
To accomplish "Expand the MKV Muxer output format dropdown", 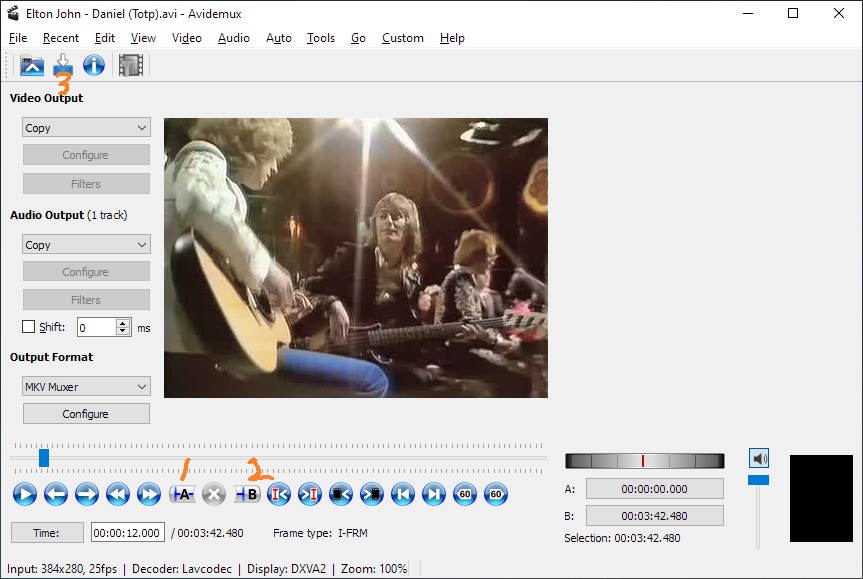I will pos(86,386).
